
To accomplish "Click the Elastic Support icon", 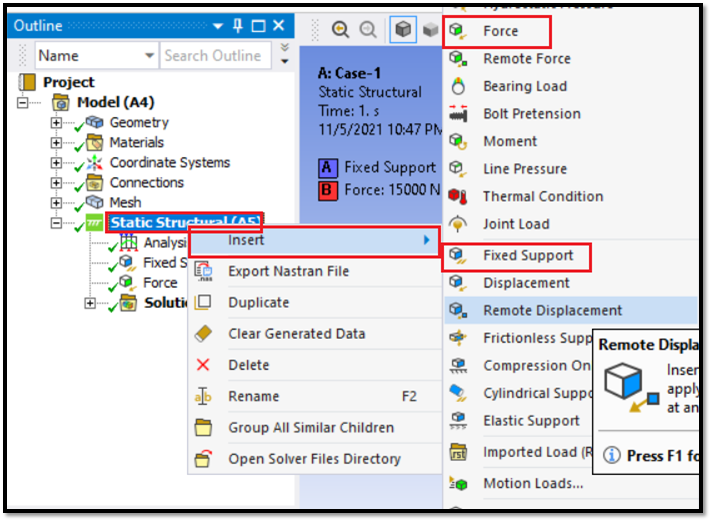I will point(458,421).
